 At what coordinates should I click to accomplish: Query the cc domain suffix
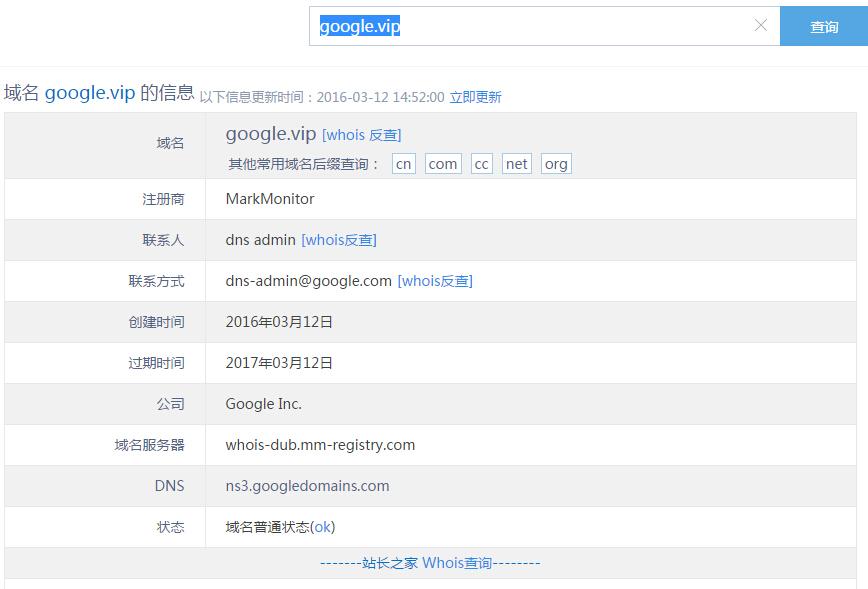tap(482, 164)
